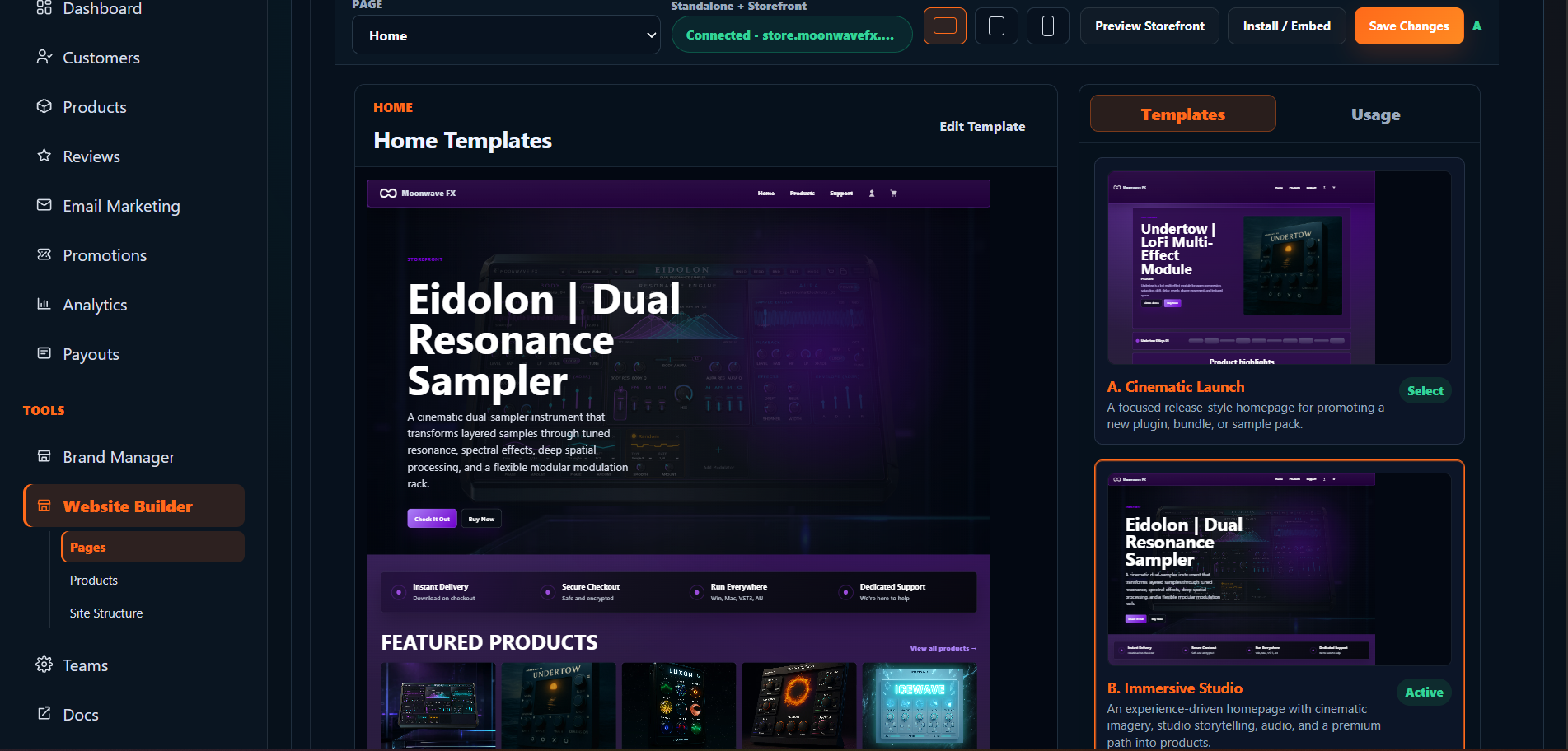
Task: Open Products sub-item under Website Builder
Action: [94, 580]
